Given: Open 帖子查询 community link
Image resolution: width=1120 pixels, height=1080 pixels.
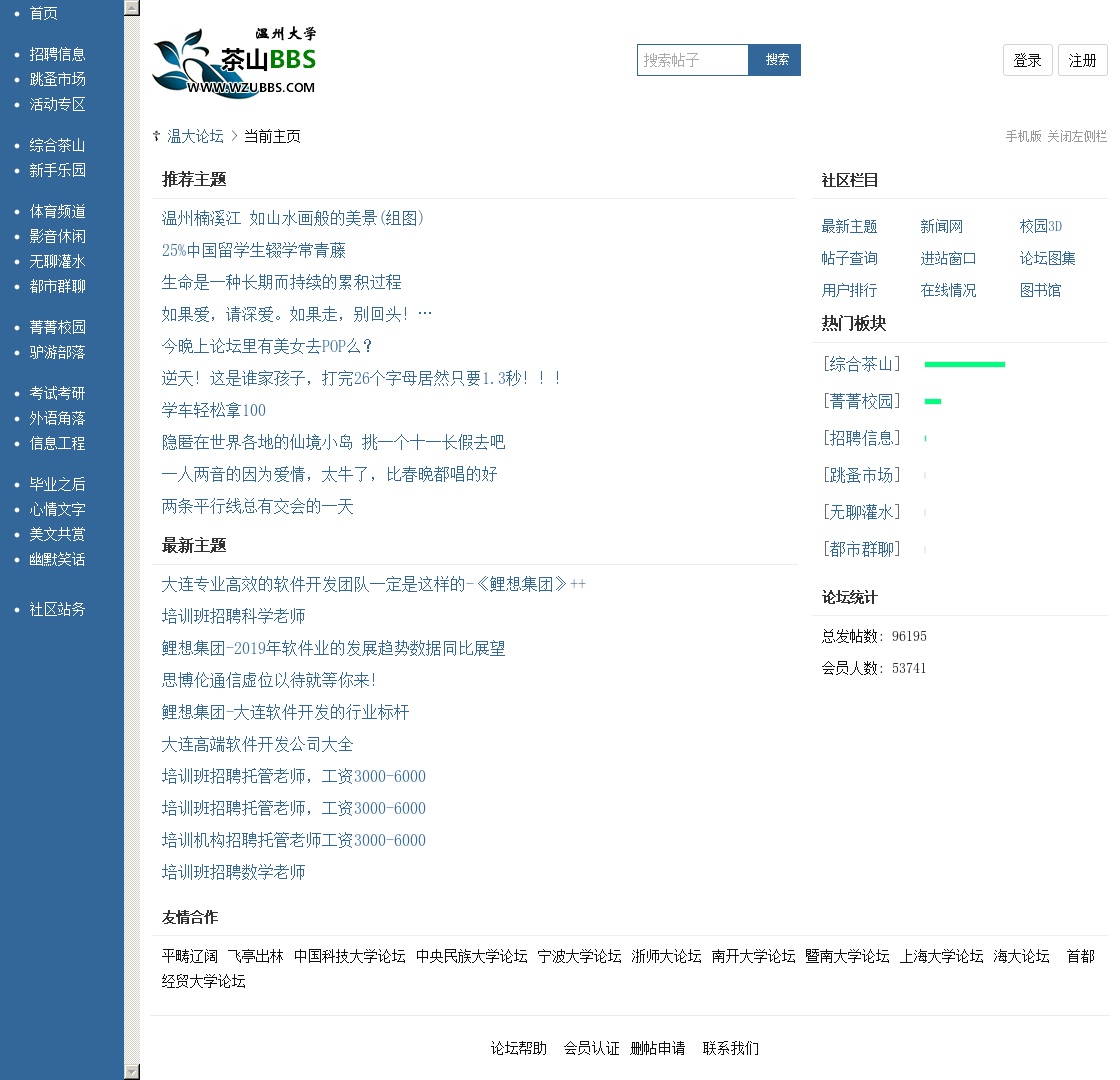Looking at the screenshot, I should click(849, 259).
